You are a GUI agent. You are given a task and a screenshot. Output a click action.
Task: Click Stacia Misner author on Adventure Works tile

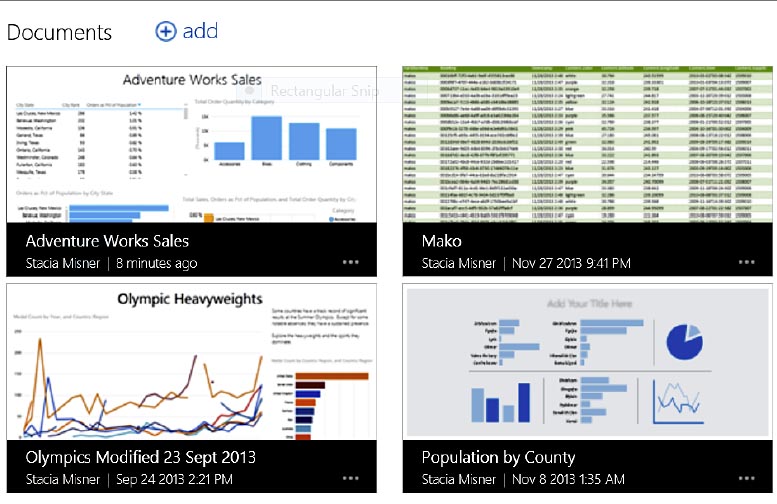(x=65, y=264)
